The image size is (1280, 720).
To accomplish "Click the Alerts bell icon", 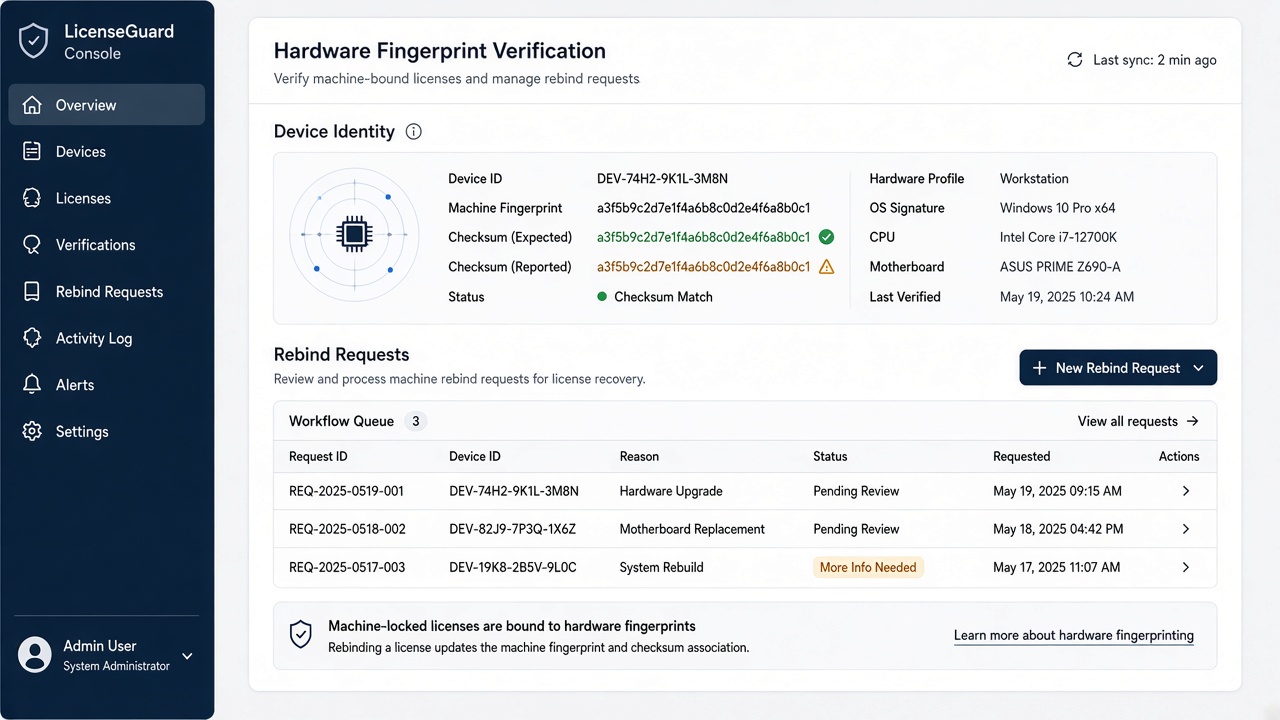I will coord(32,385).
